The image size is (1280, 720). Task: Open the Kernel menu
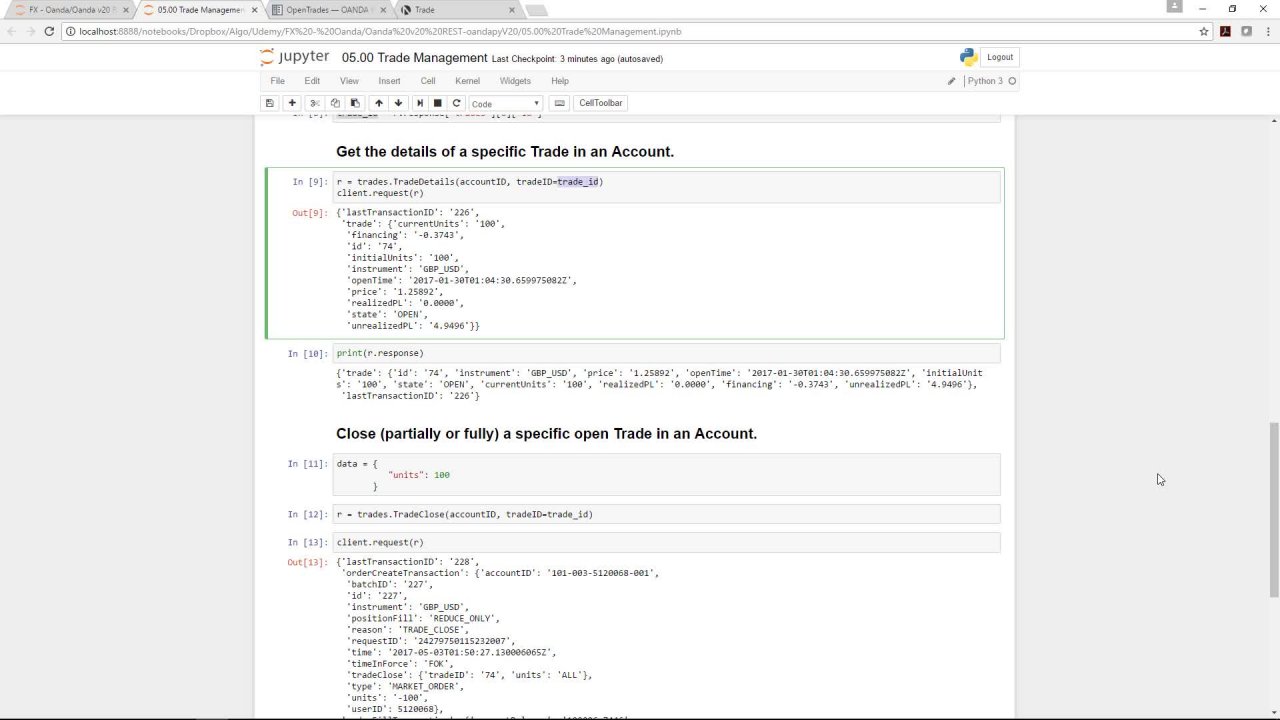[467, 81]
